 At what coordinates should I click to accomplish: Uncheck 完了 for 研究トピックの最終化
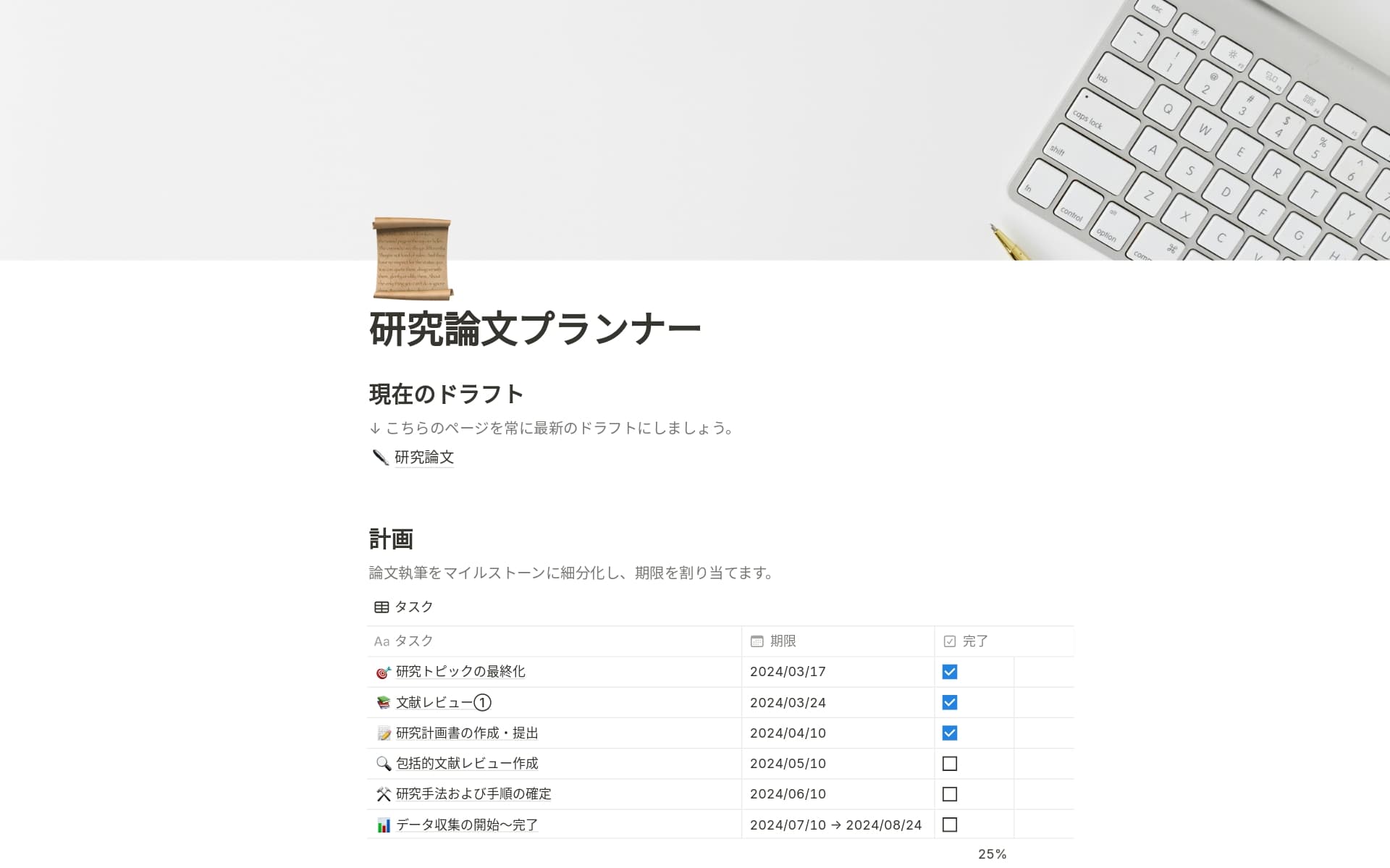(949, 672)
